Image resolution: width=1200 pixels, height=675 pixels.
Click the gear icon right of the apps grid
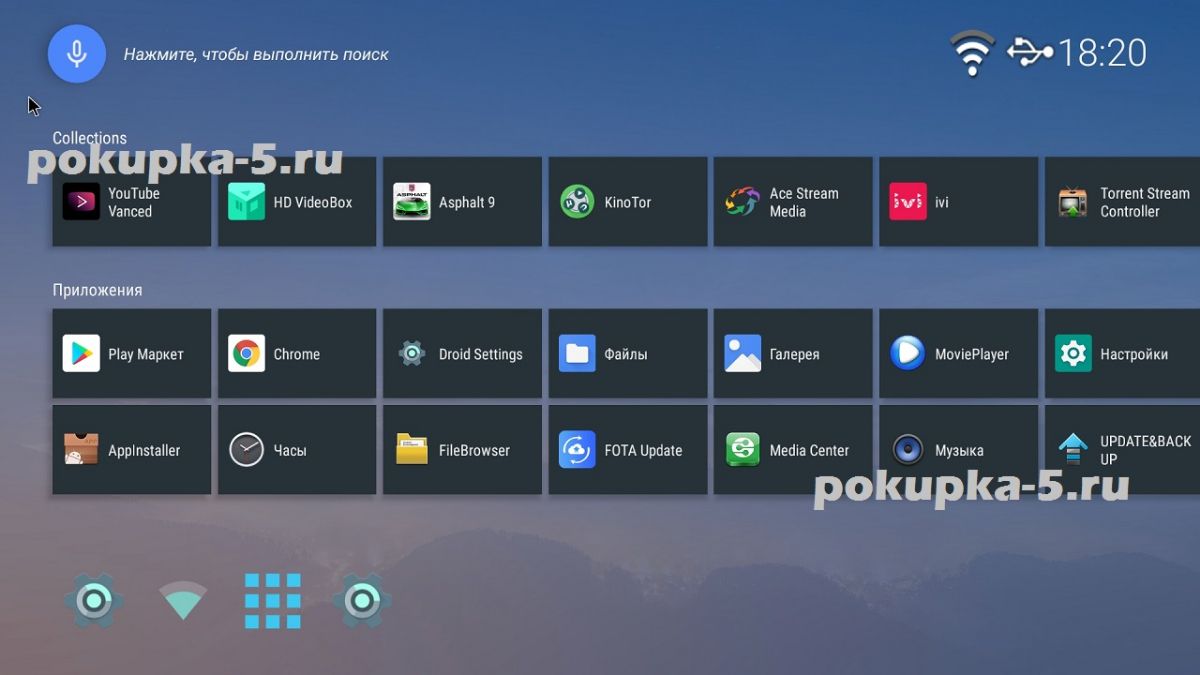coord(362,601)
